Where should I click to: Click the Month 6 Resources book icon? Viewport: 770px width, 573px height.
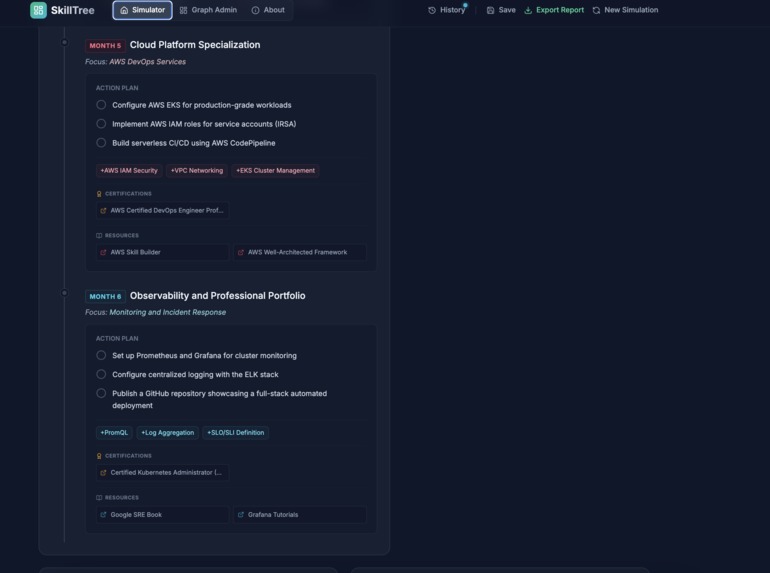99,498
